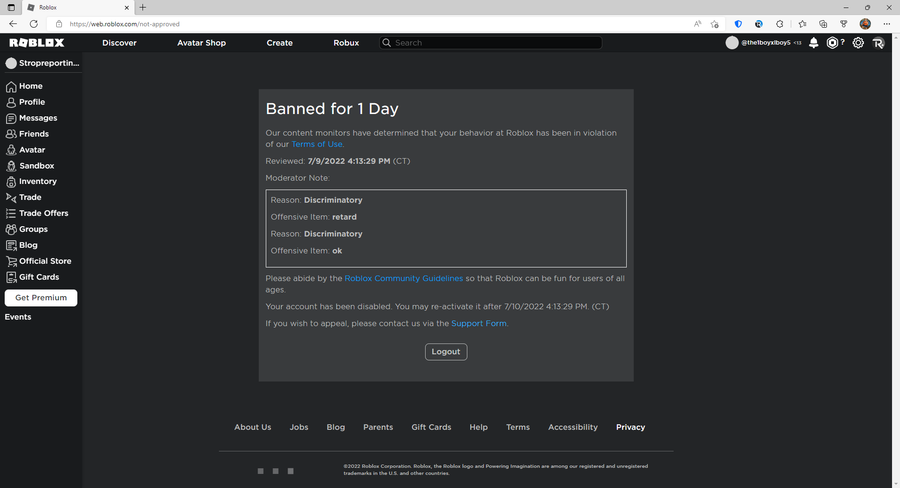Open the Terms of Use link

(x=317, y=144)
